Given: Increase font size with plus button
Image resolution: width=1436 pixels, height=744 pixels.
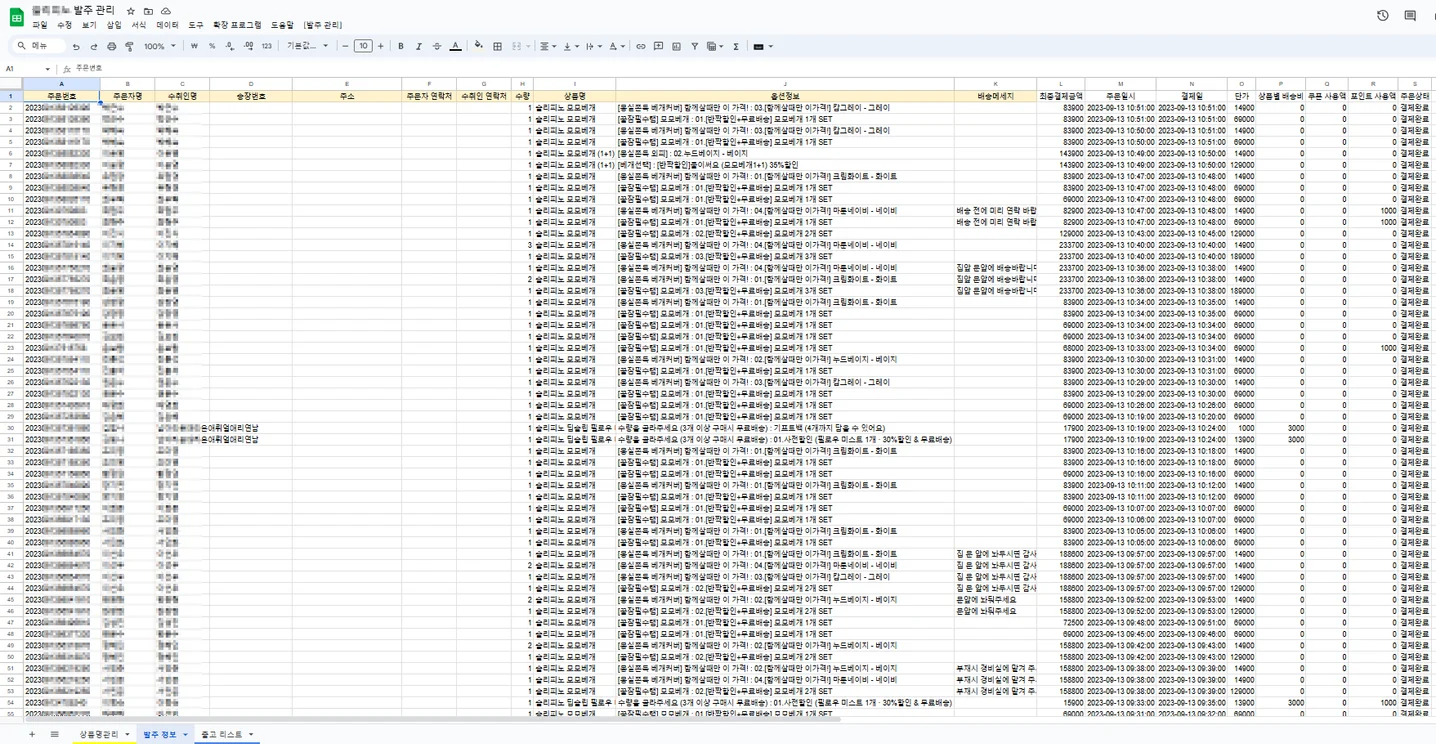Looking at the screenshot, I should point(381,46).
